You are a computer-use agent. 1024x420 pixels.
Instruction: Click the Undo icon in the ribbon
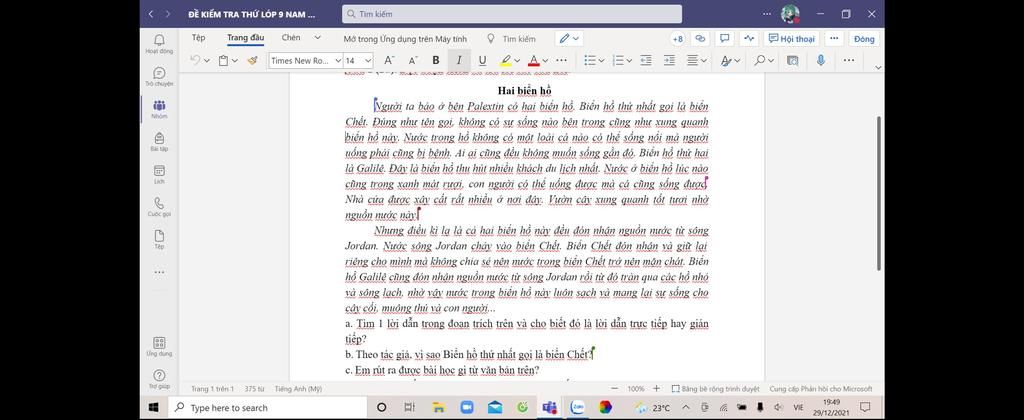coord(195,60)
